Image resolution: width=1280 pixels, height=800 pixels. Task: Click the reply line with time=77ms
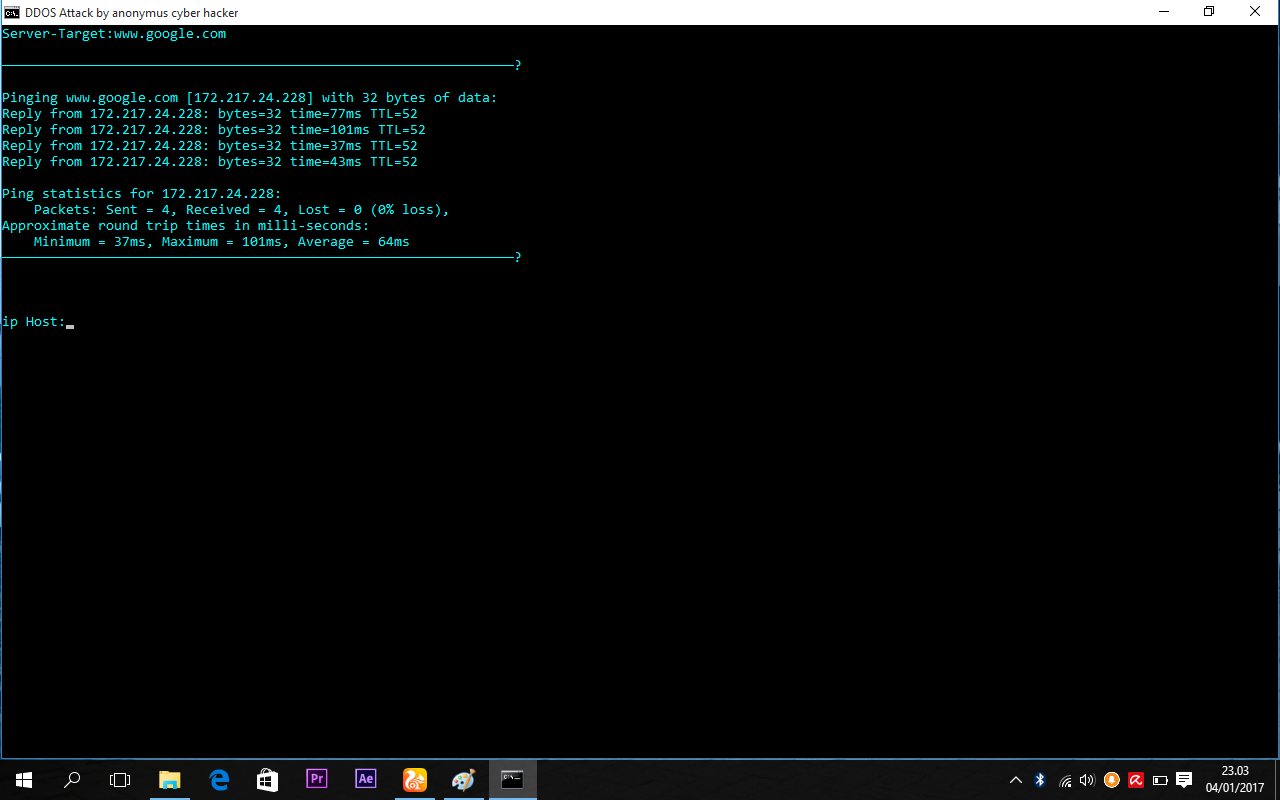coord(210,114)
